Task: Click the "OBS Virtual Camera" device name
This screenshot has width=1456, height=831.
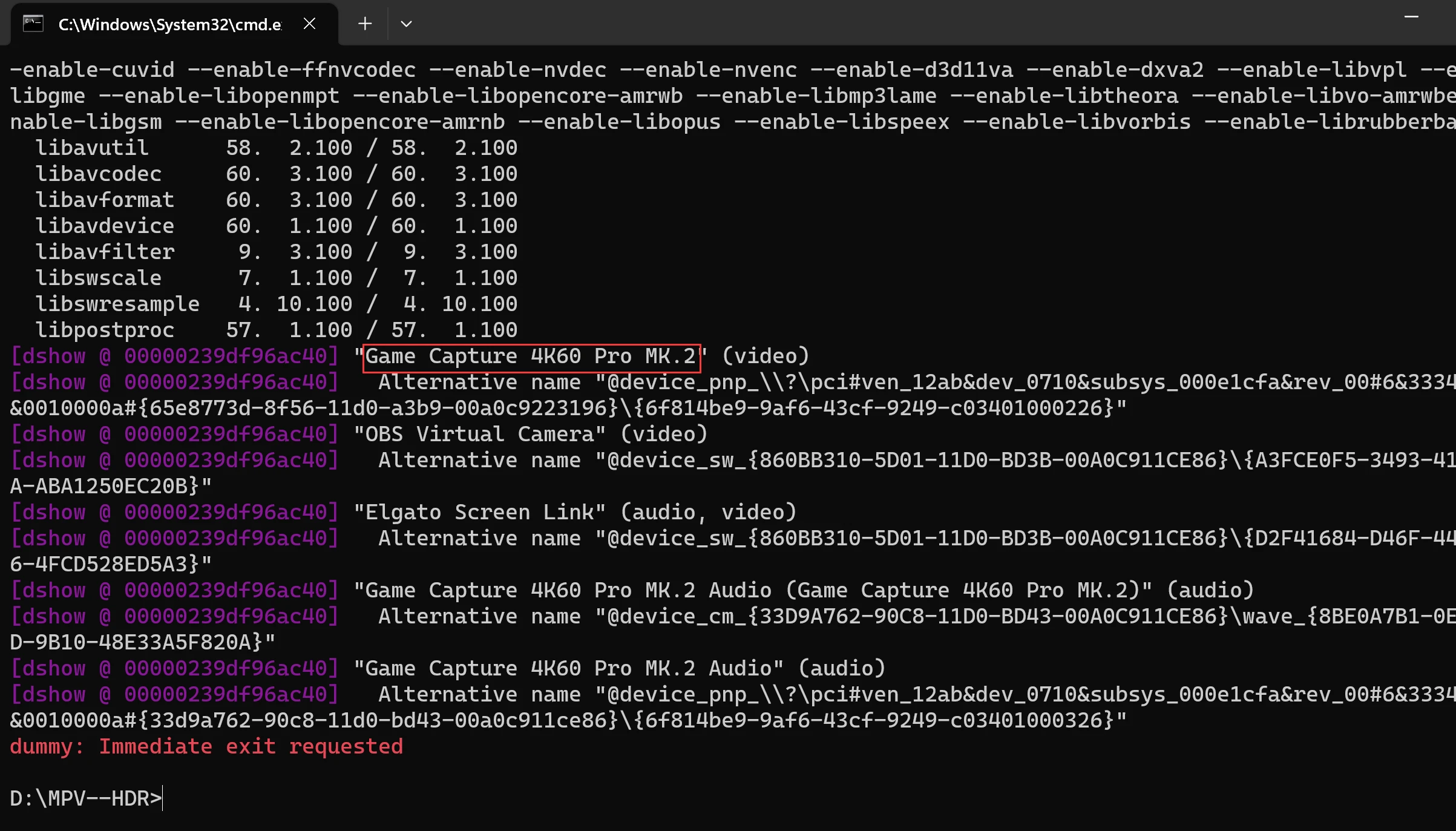Action: (x=479, y=435)
